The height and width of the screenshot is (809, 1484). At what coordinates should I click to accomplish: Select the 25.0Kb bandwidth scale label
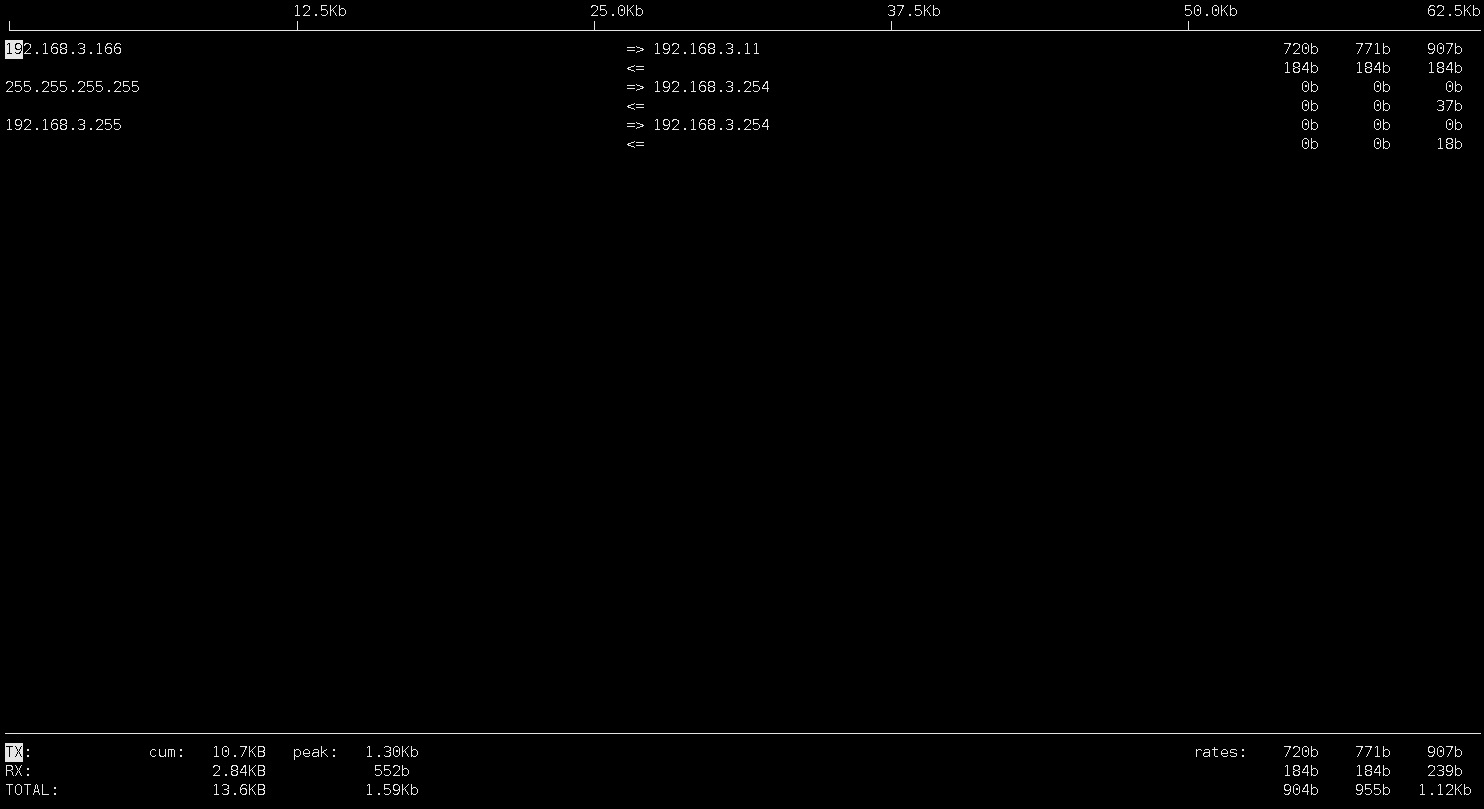point(616,11)
